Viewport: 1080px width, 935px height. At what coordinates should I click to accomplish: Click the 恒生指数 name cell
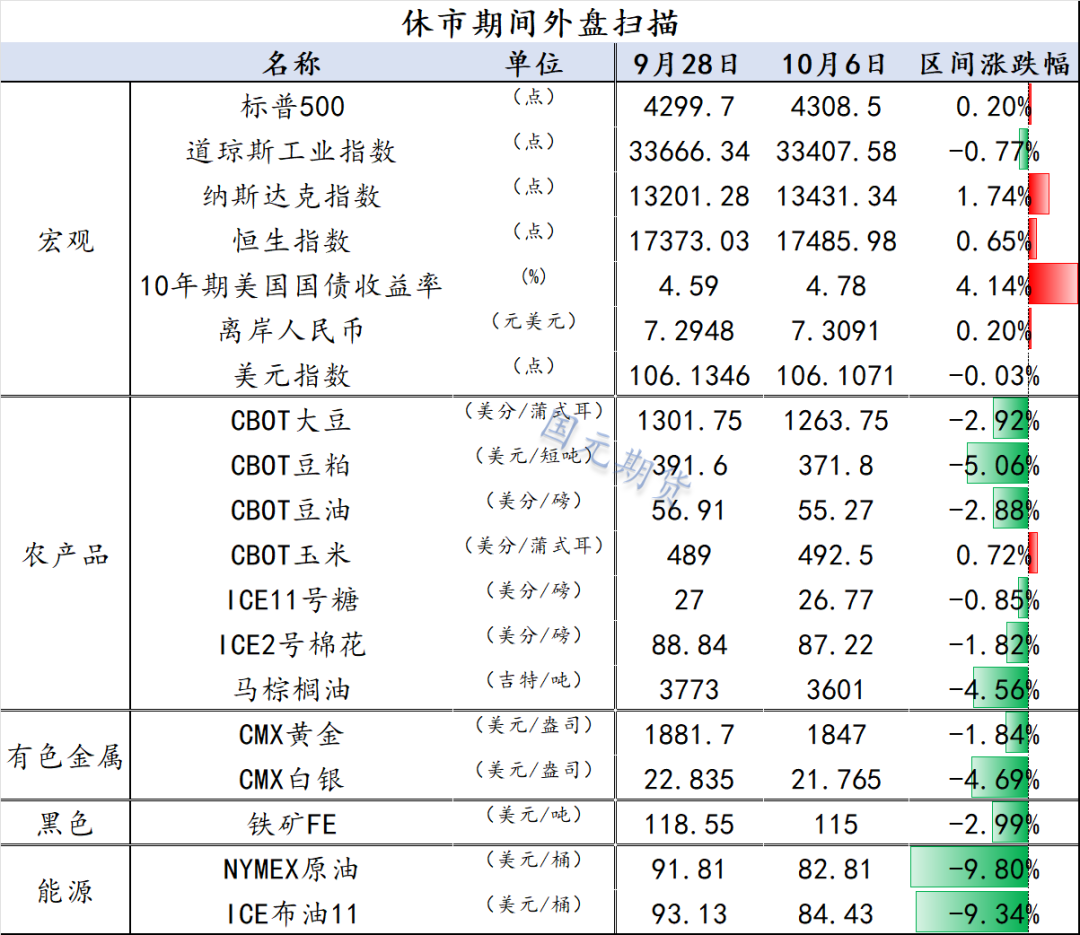pos(291,241)
